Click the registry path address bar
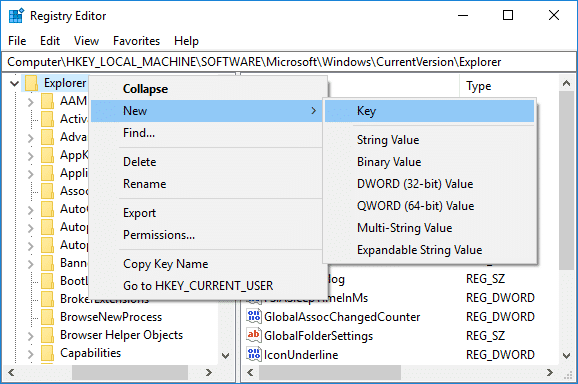This screenshot has height=384, width=578. [289, 62]
